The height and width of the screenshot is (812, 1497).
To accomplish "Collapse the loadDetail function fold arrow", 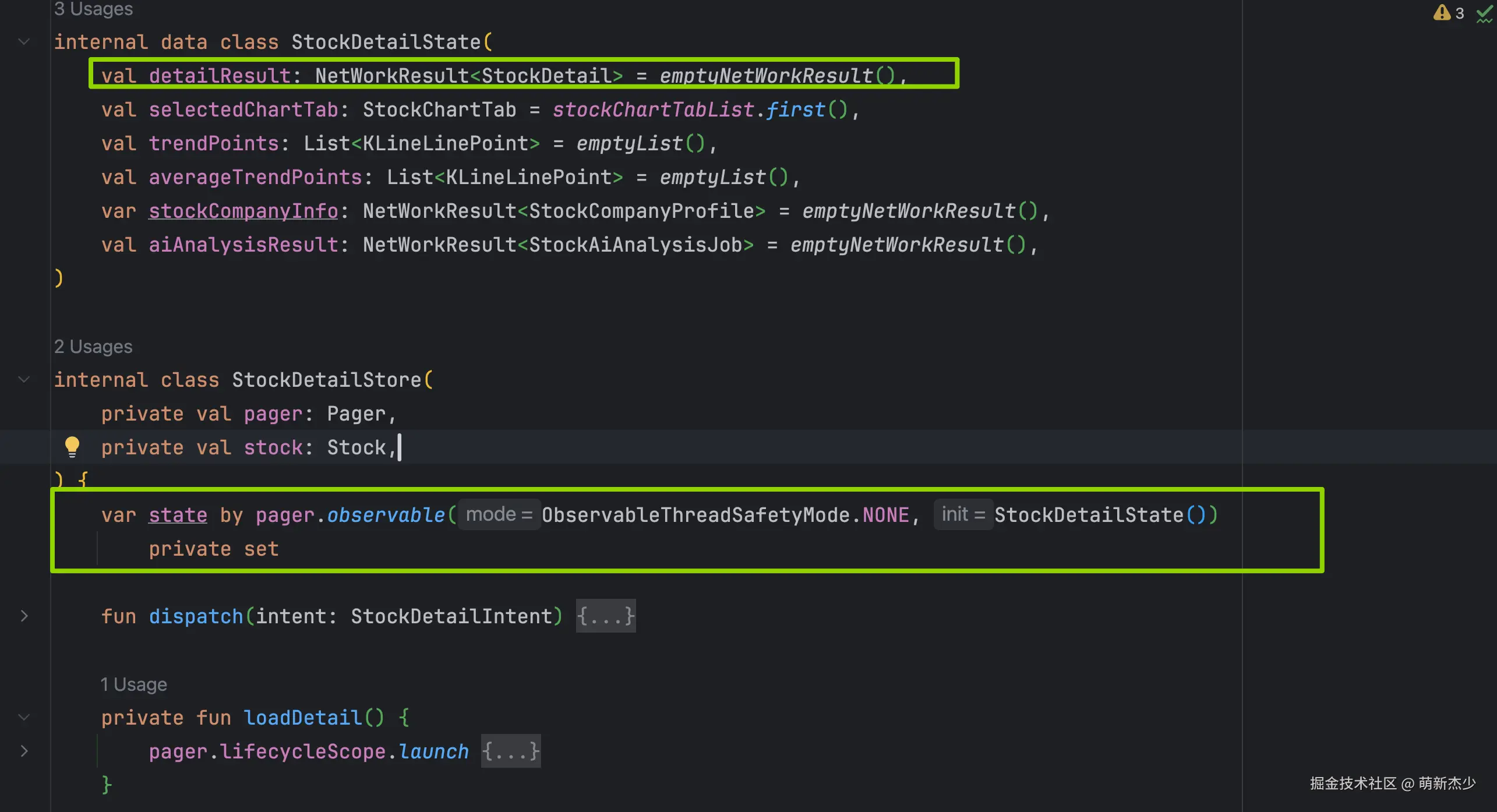I will coord(24,718).
